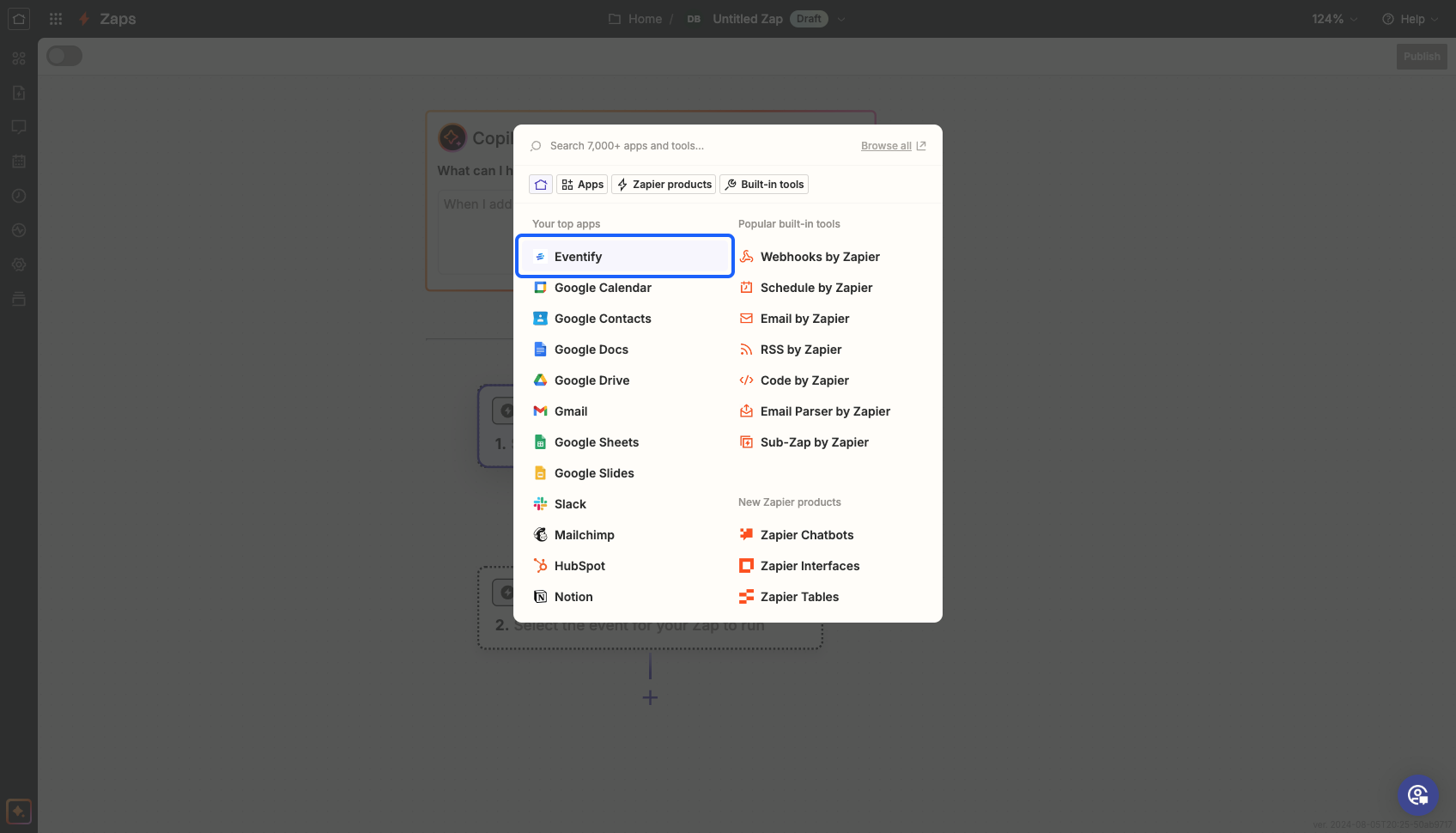Viewport: 1456px width, 833px height.
Task: Open the comments speech bubble sidebar icon
Action: click(x=19, y=127)
